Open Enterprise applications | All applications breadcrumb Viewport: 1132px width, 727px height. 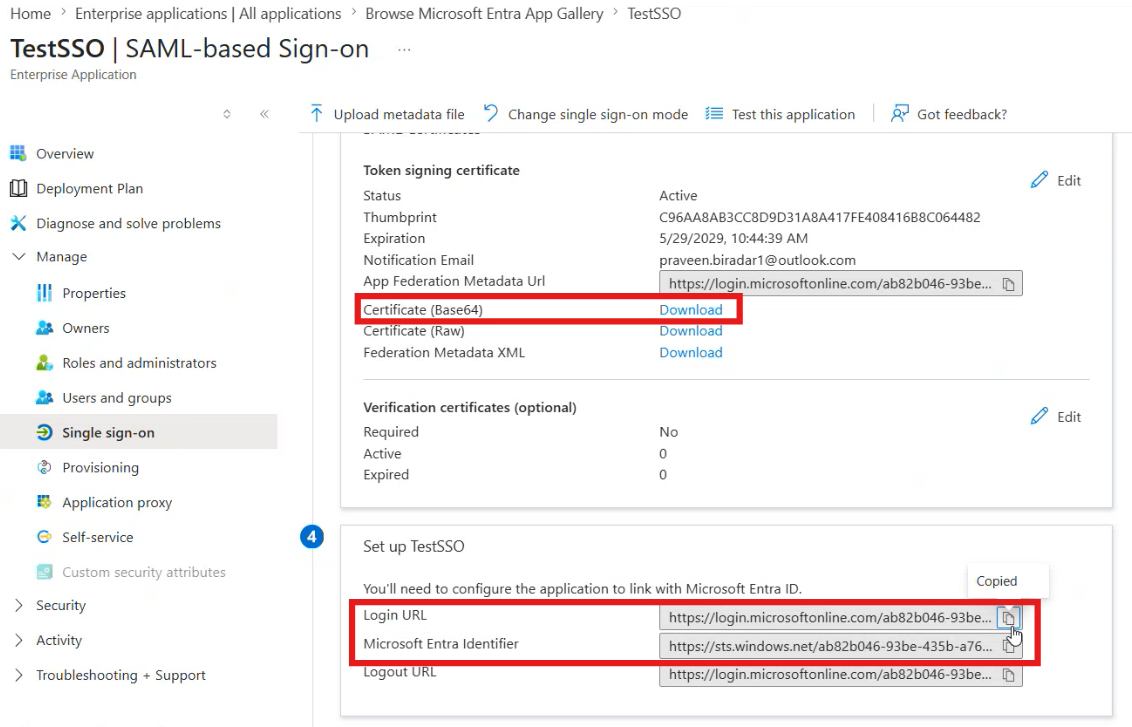208,14
